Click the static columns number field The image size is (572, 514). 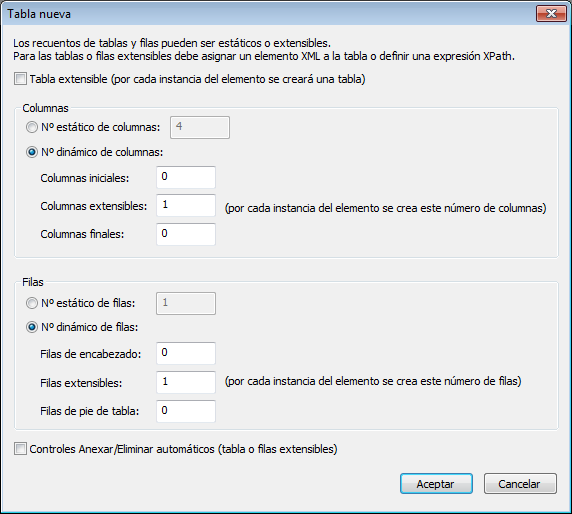pyautogui.click(x=200, y=127)
